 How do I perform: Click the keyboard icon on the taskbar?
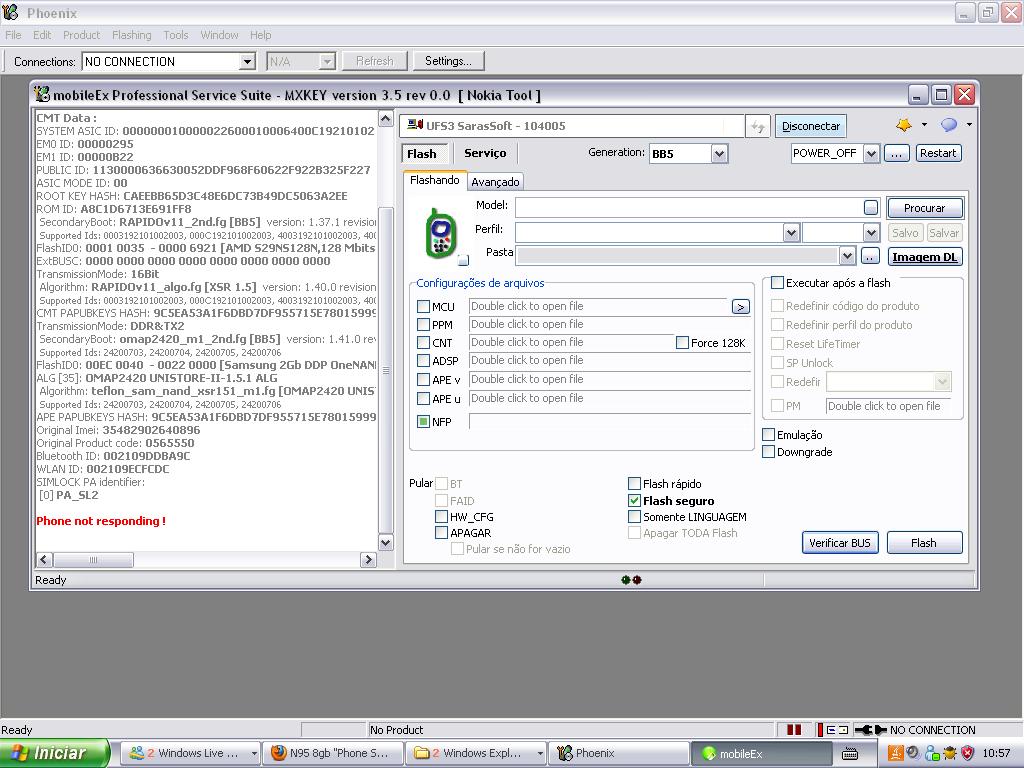coord(850,754)
